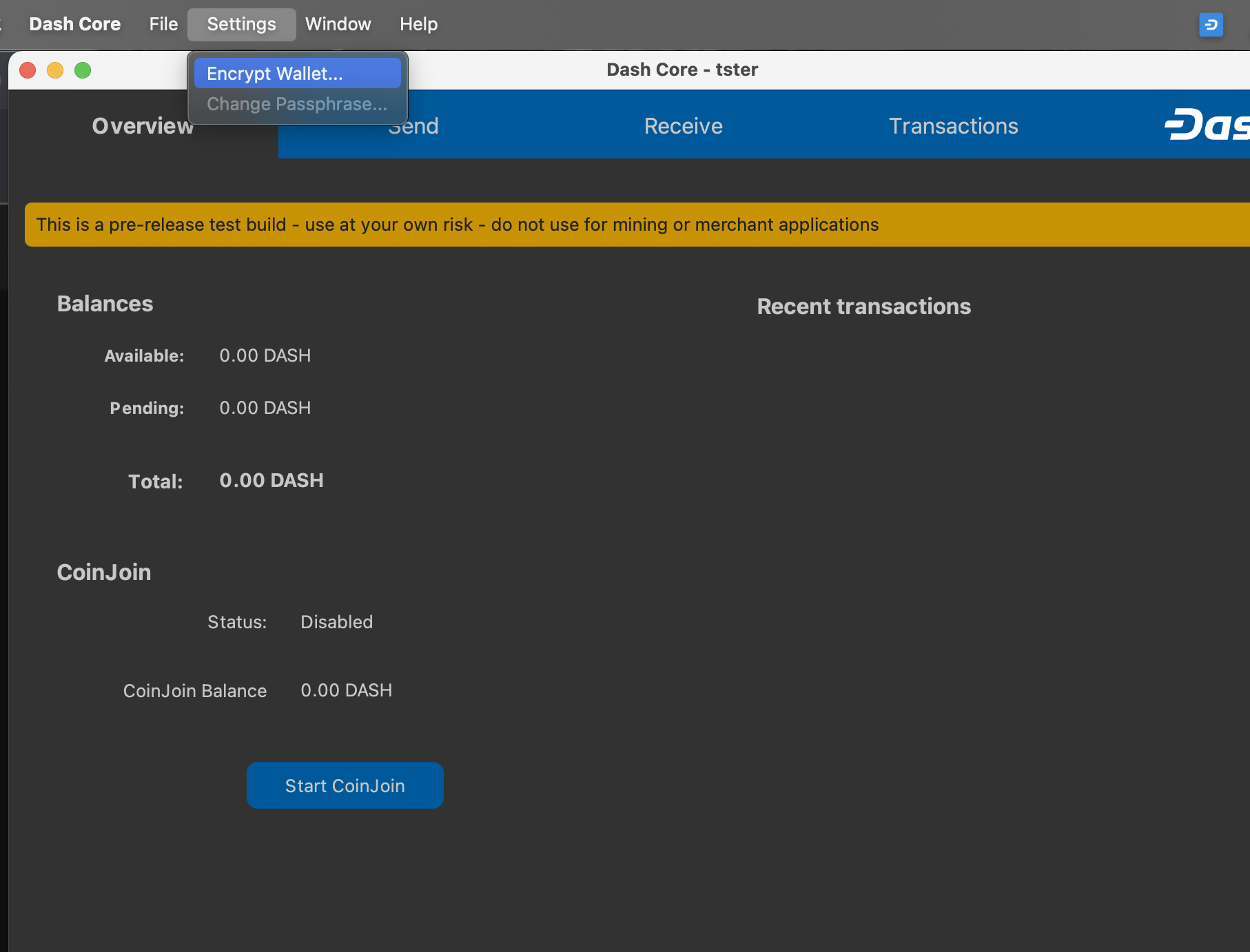Viewport: 1250px width, 952px height.
Task: Expand the Window menu
Action: (338, 24)
